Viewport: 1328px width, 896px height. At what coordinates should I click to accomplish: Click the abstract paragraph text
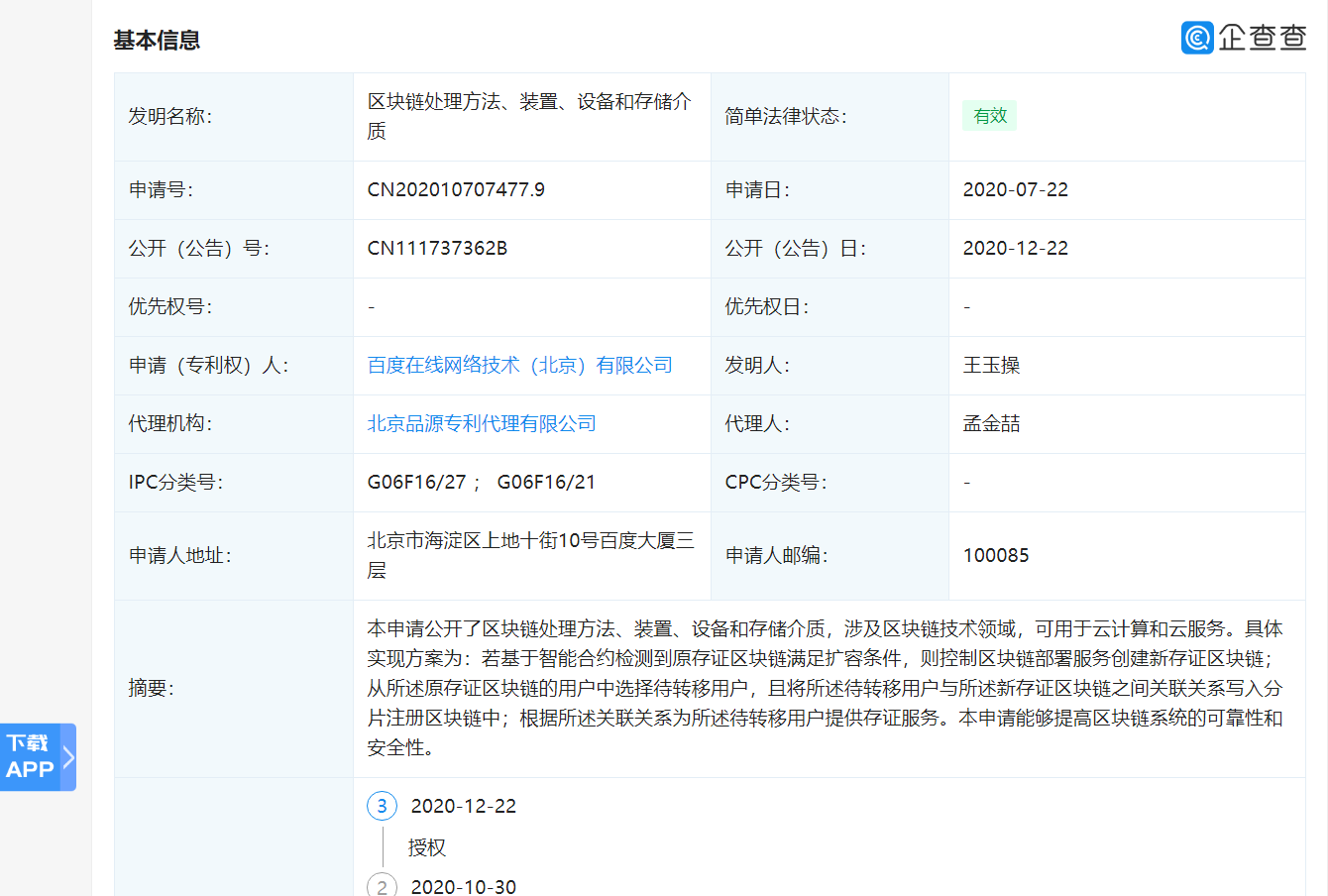pyautogui.click(x=825, y=688)
